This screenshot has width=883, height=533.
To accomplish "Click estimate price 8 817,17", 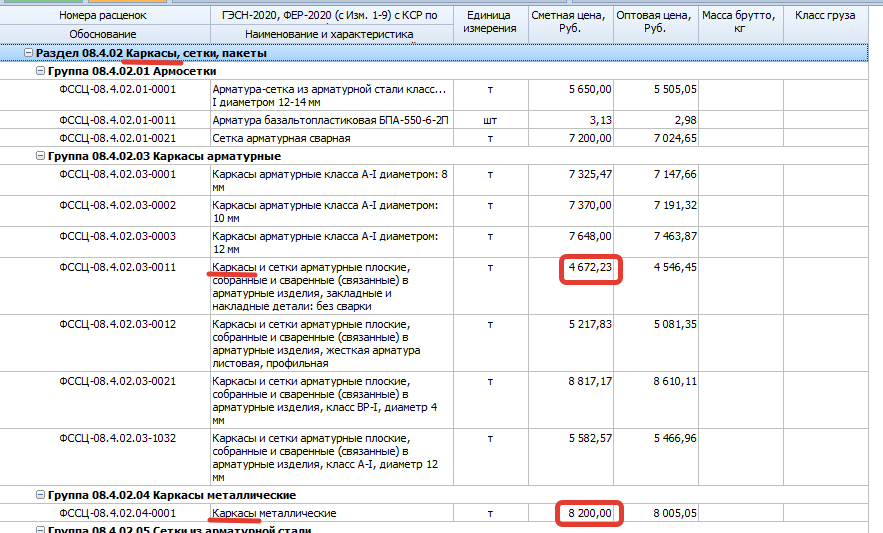I will click(x=590, y=381).
